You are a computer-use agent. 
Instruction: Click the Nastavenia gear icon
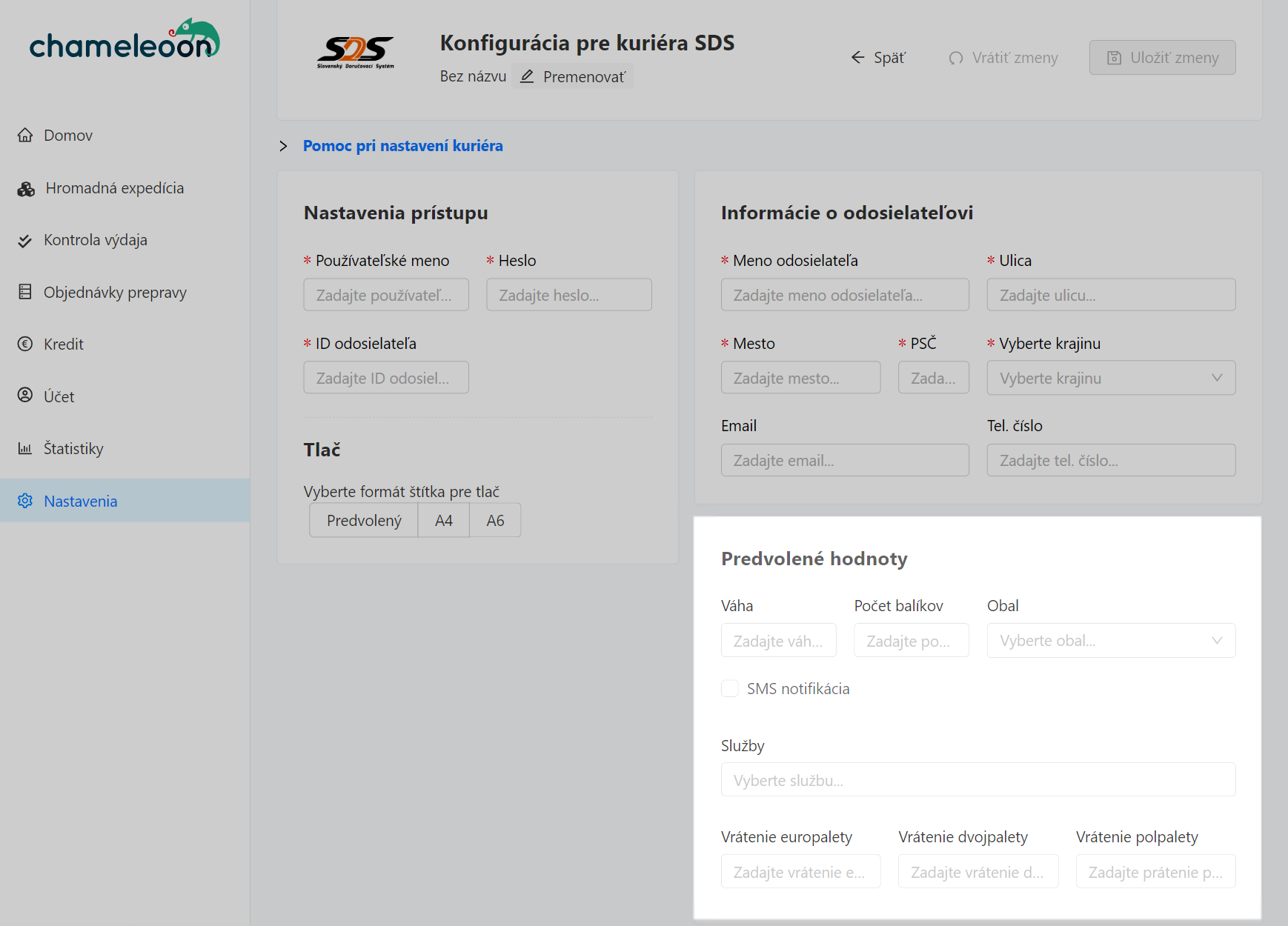coord(25,501)
